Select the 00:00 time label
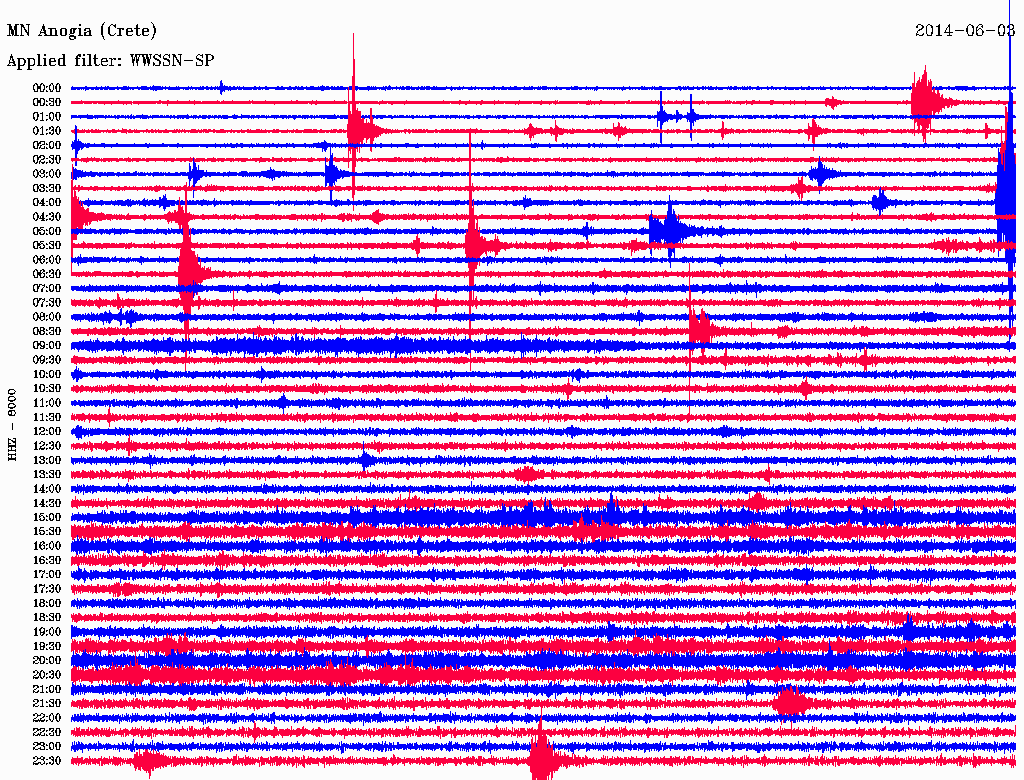The height and width of the screenshot is (780, 1024). coord(47,88)
